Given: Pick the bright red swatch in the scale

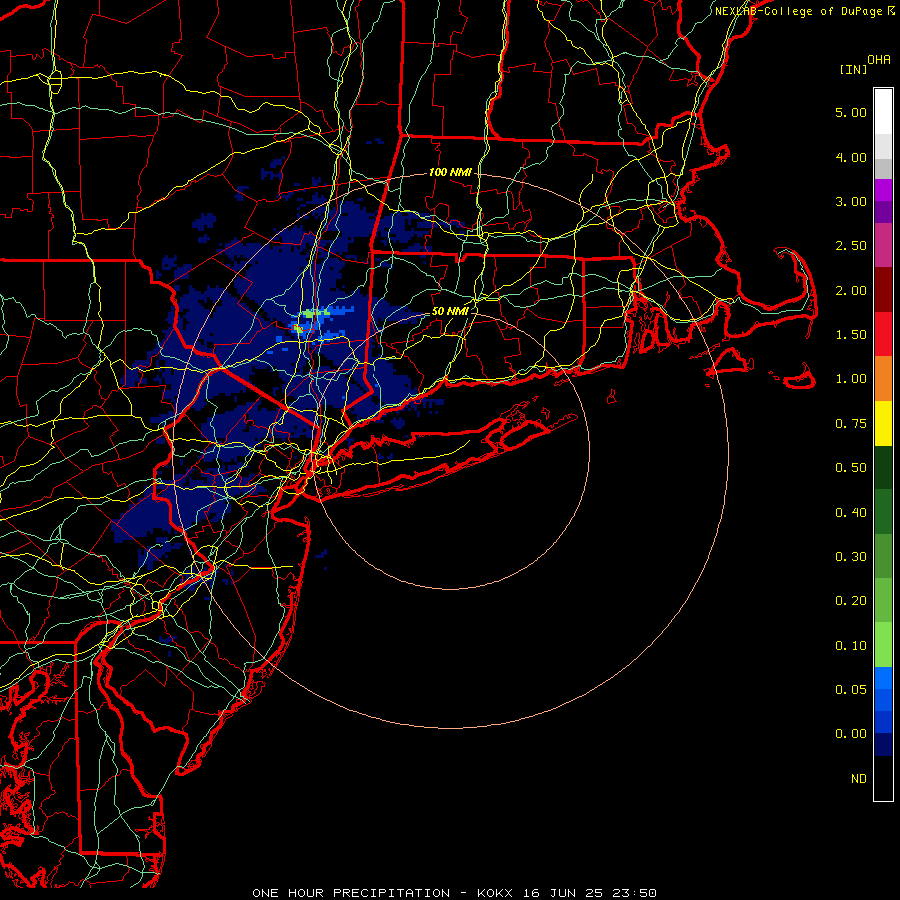Looking at the screenshot, I should click(x=883, y=334).
